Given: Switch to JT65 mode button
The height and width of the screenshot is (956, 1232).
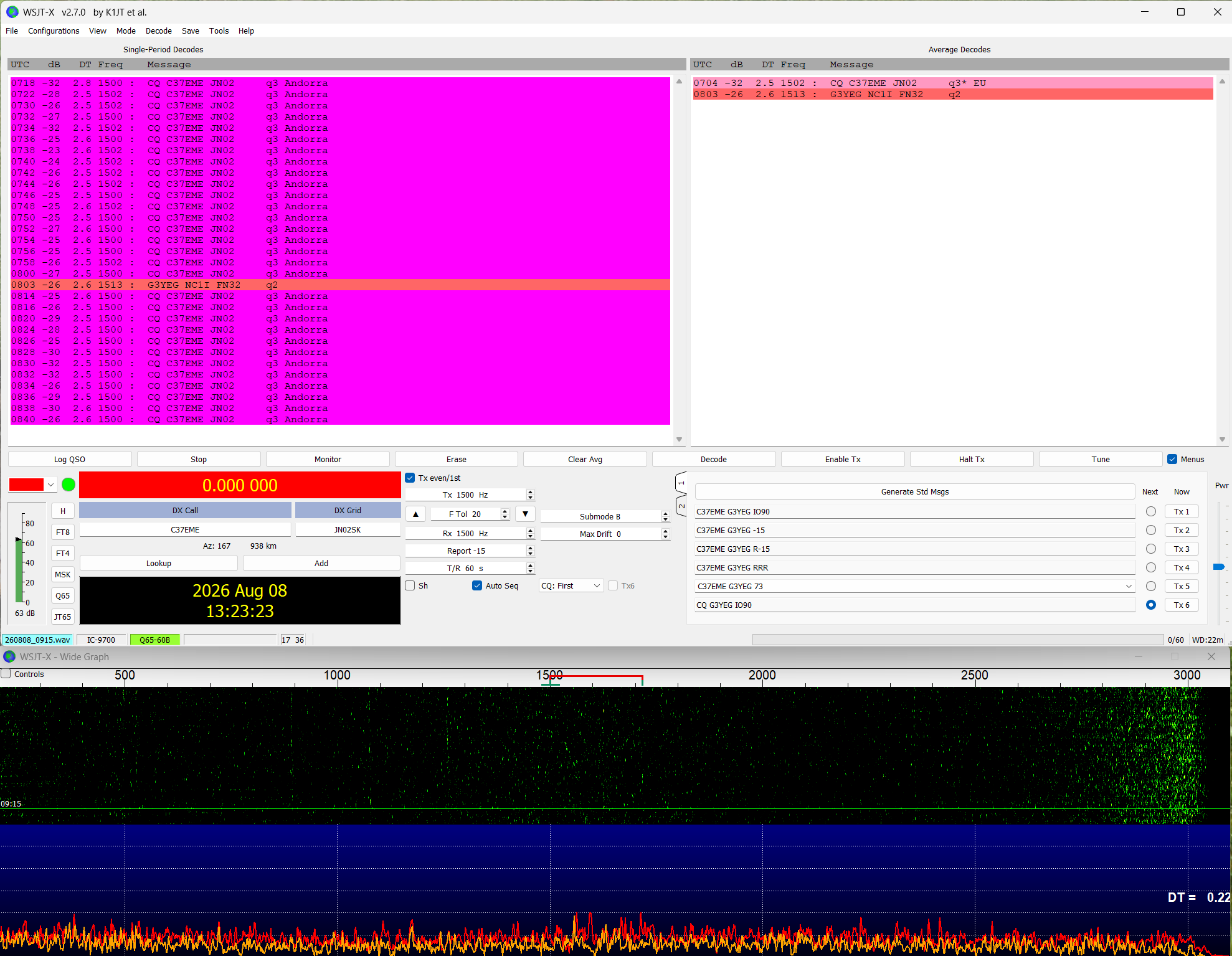Looking at the screenshot, I should [62, 617].
